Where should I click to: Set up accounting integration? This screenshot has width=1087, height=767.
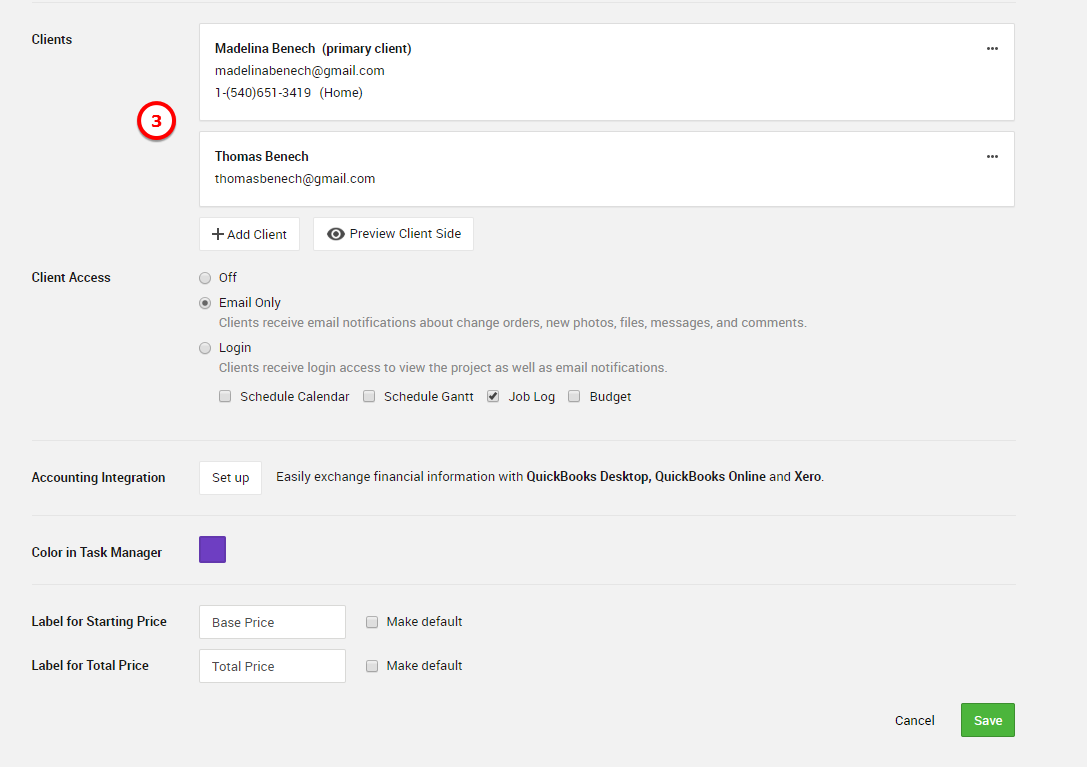[230, 478]
